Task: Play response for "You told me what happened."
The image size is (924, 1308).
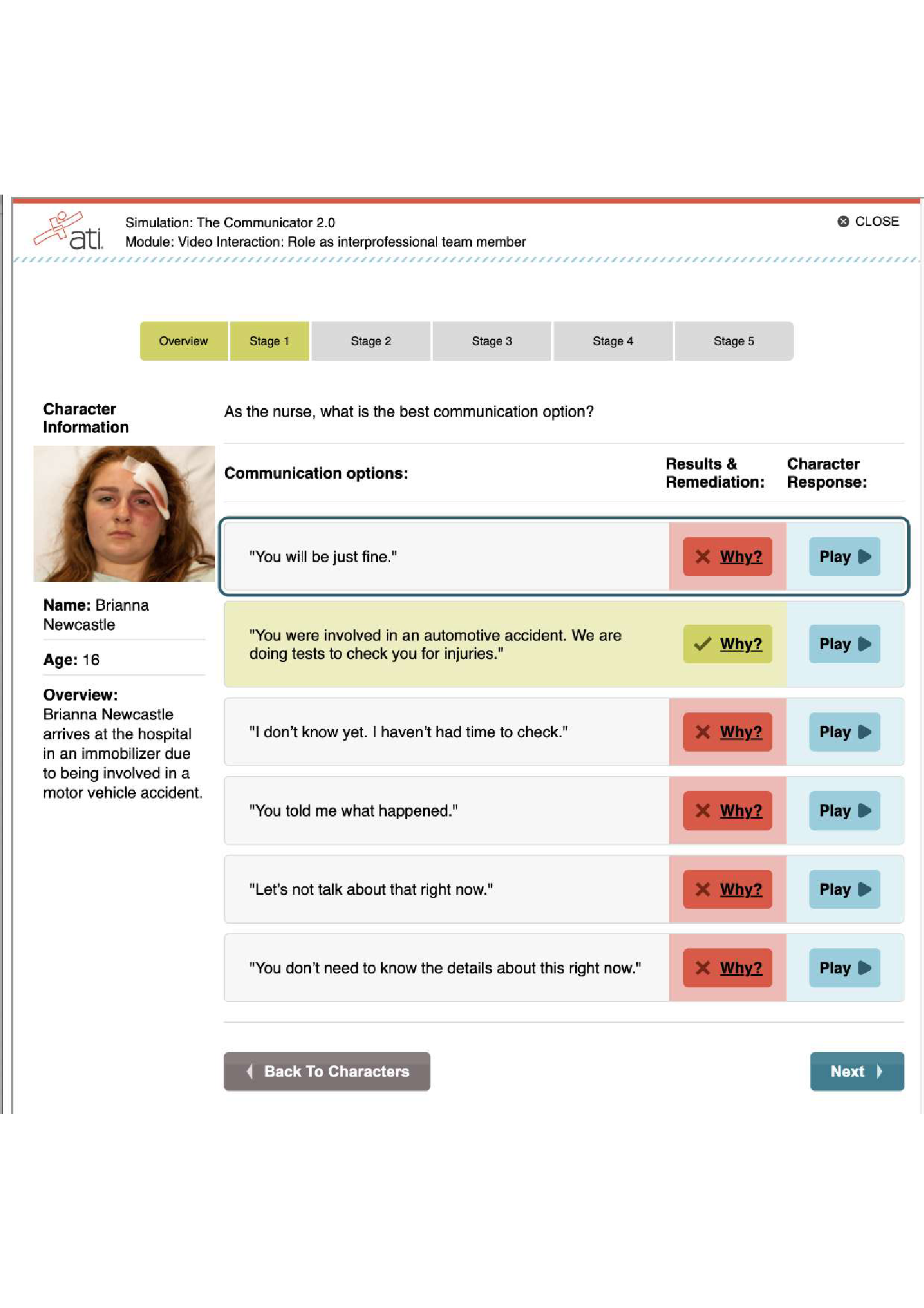Action: pos(844,811)
